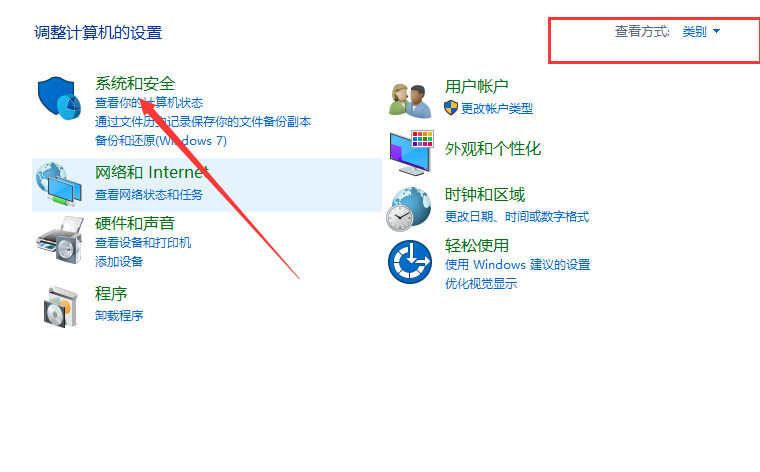Screen dimensions: 760x472
Task: Select 添加设备 link
Action: [x=119, y=262]
